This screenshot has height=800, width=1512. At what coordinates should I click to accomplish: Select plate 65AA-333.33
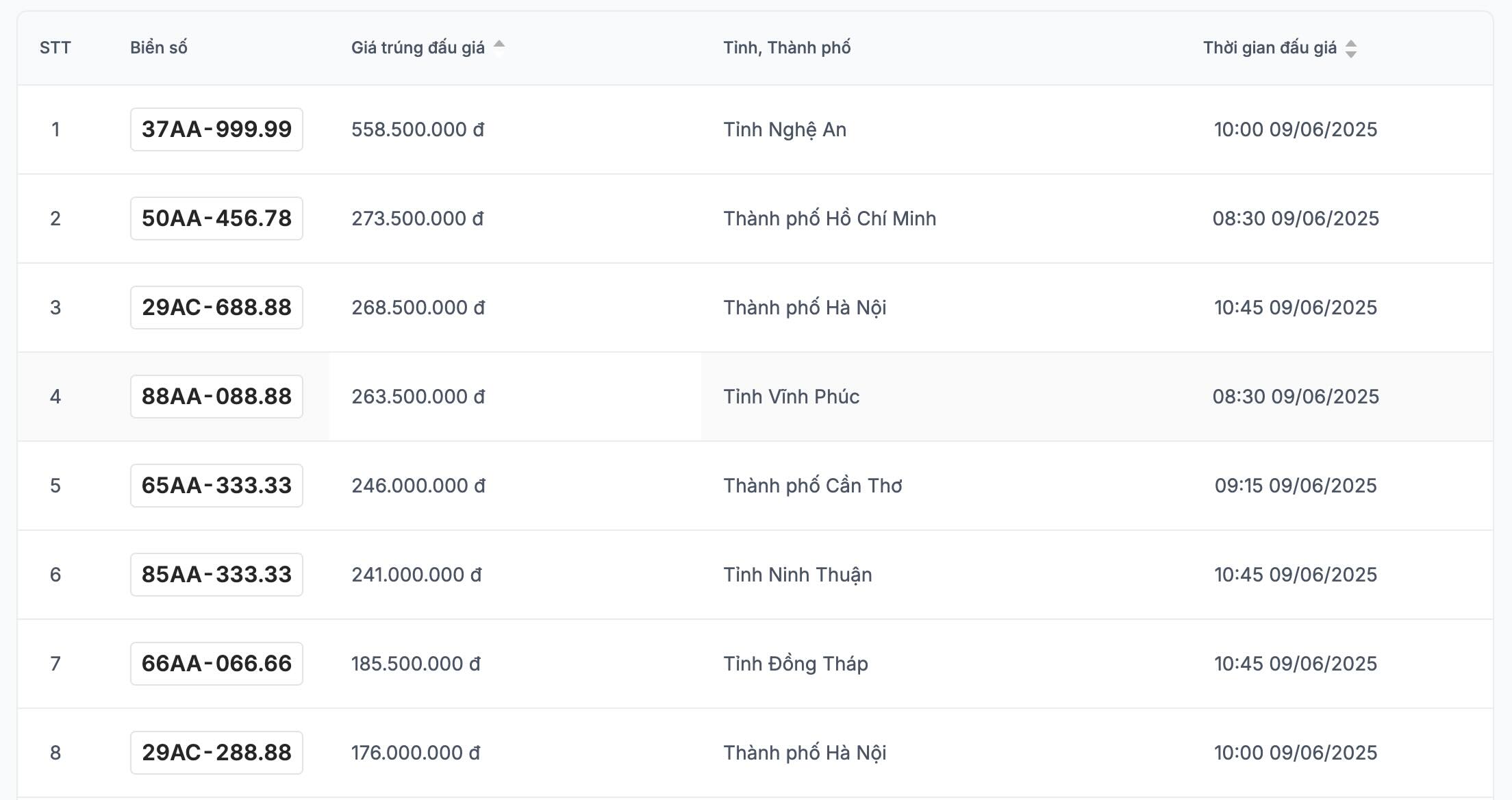pos(216,486)
